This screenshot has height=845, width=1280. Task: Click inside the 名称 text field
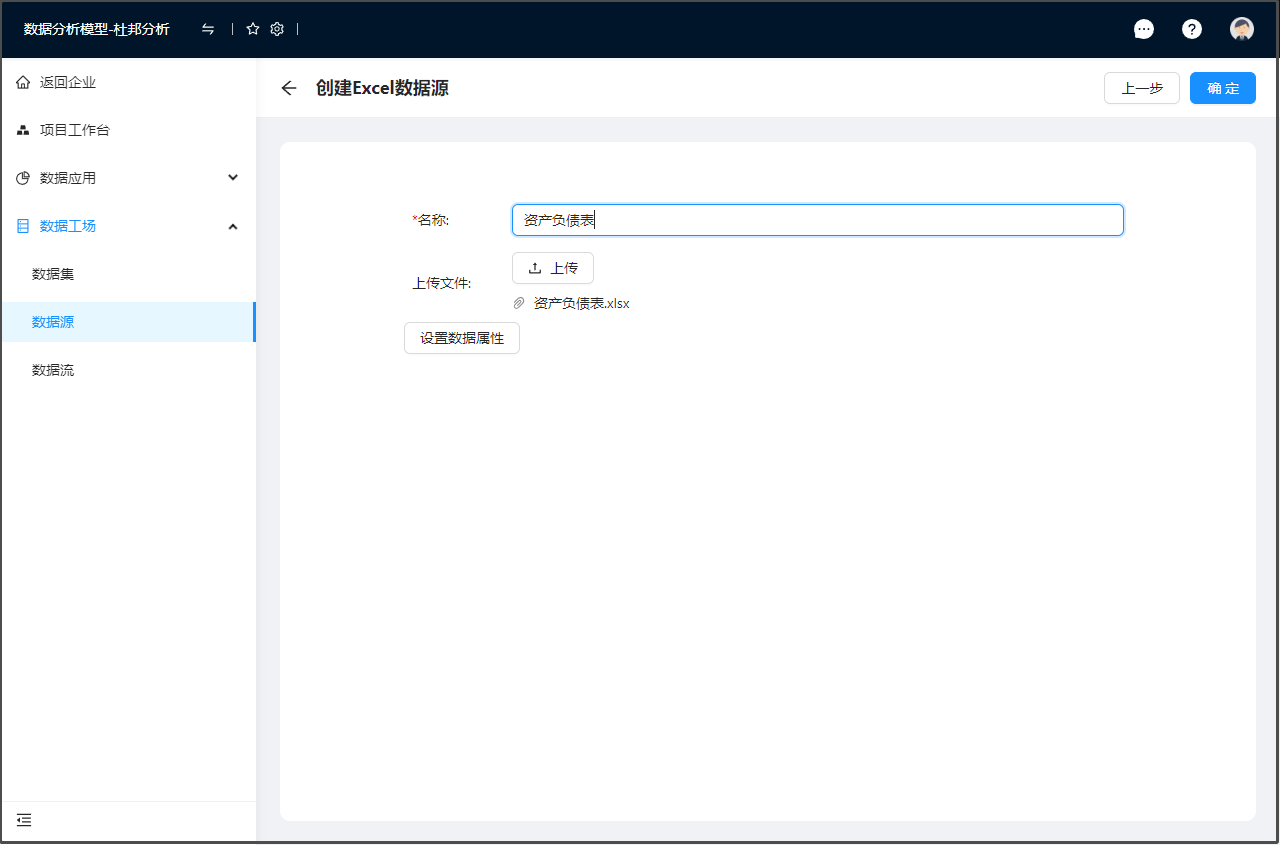(817, 220)
